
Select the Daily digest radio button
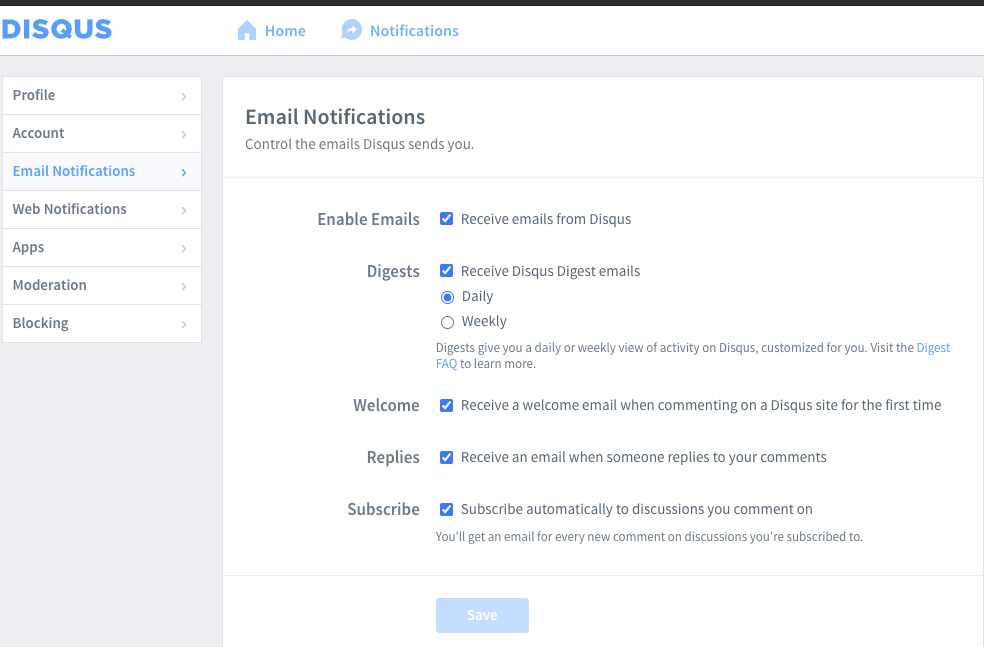tap(448, 297)
